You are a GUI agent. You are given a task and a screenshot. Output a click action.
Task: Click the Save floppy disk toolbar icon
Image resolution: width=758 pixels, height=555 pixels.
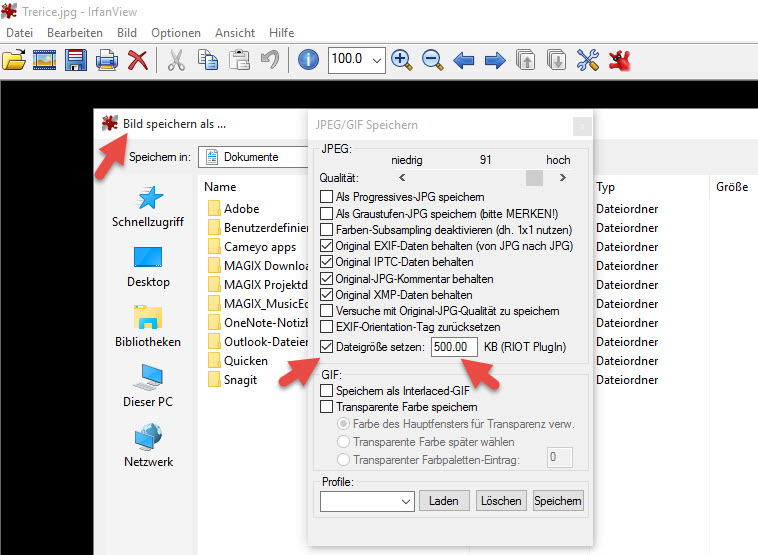pos(76,60)
